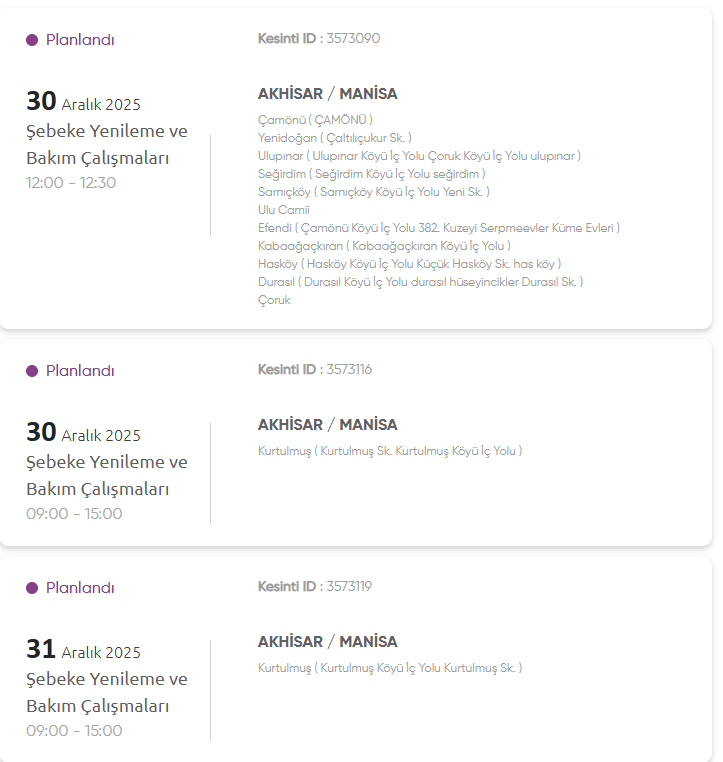Click the 31 Aralık 2025 date
This screenshot has height=762, width=723.
click(x=84, y=651)
